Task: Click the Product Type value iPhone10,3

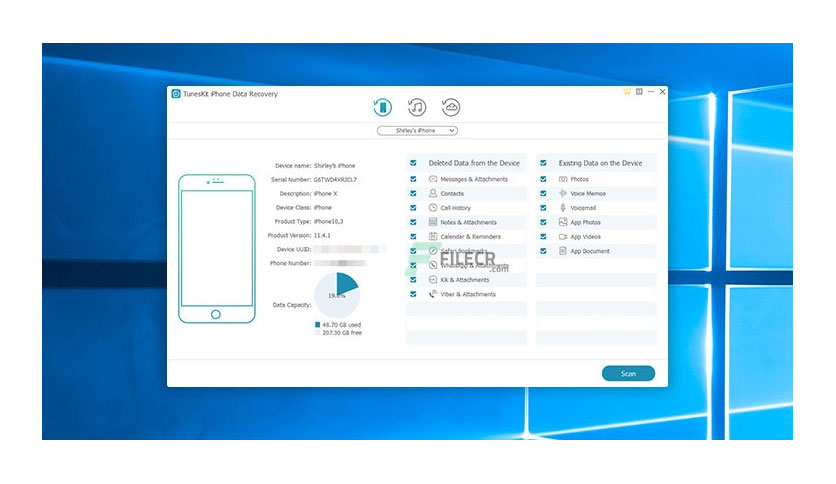Action: [328, 221]
